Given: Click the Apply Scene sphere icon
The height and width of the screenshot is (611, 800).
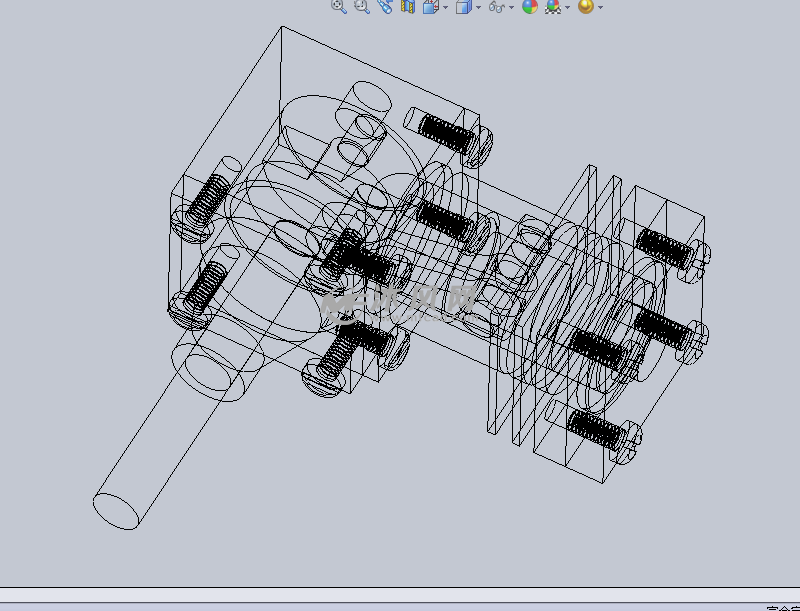Looking at the screenshot, I should pyautogui.click(x=551, y=8).
